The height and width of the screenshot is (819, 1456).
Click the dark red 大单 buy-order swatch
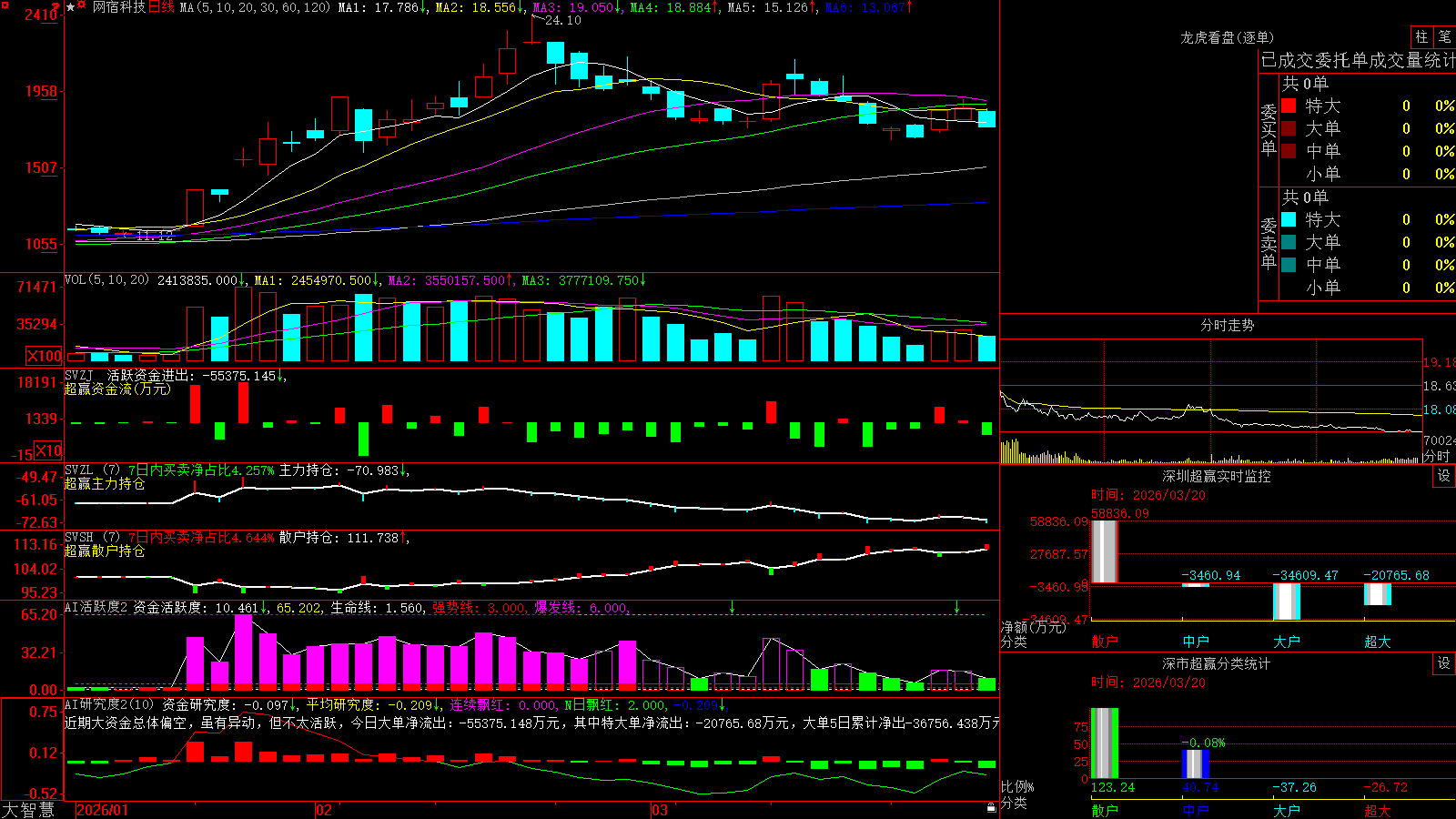pyautogui.click(x=1289, y=128)
